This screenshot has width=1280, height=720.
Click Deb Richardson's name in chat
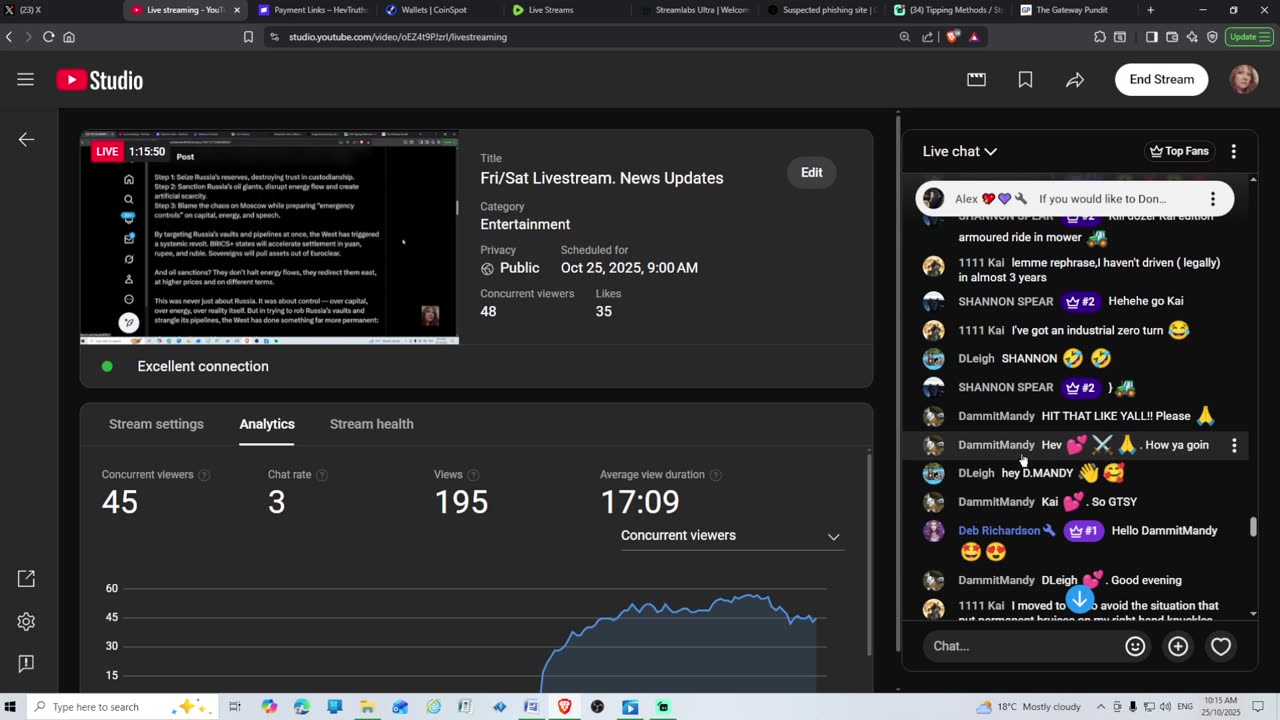coord(999,531)
